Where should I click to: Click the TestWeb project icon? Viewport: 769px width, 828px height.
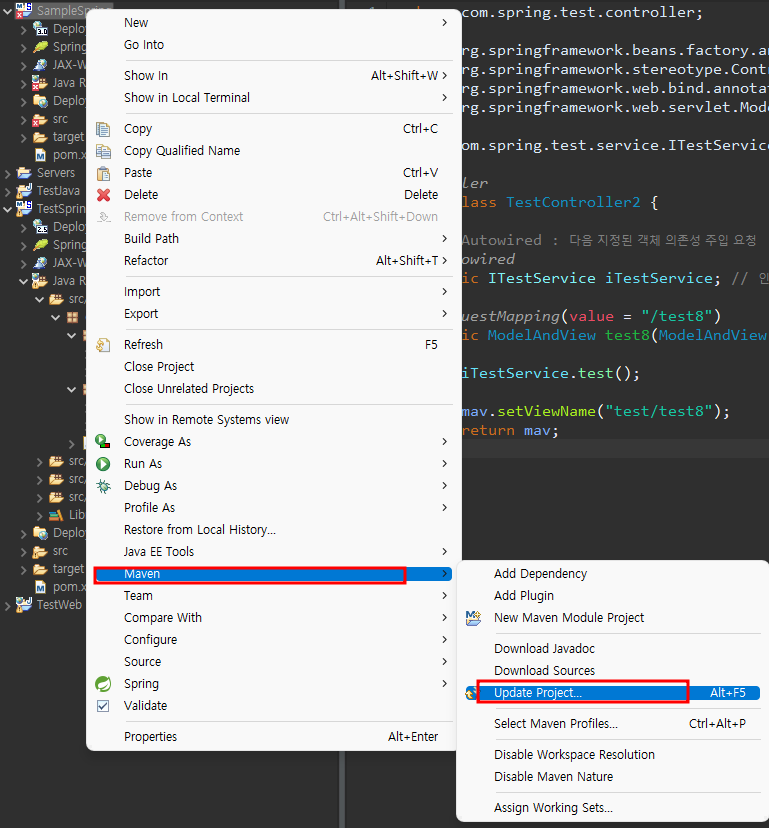pyautogui.click(x=24, y=605)
